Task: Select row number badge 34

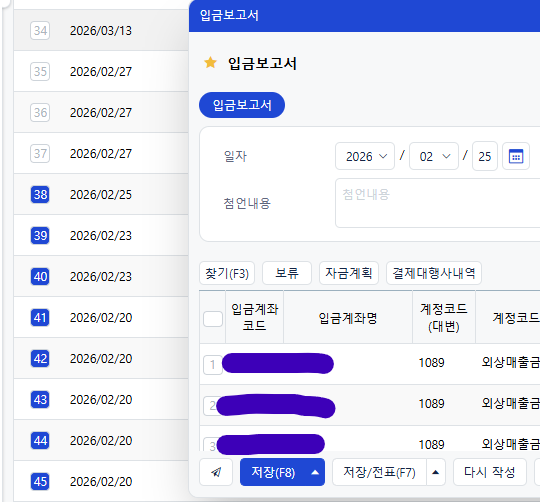Action: [40, 31]
